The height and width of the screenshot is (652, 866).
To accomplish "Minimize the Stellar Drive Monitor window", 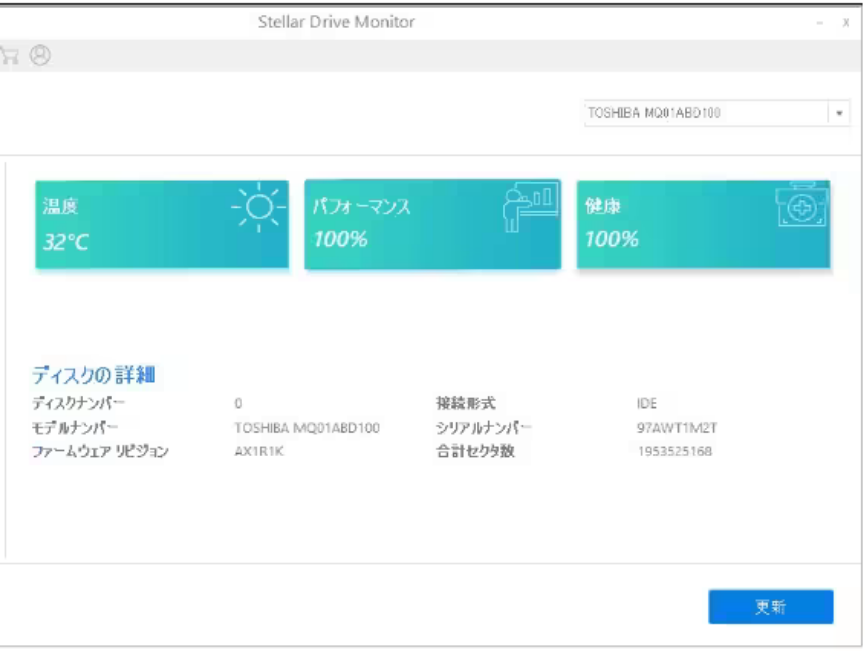I will click(x=820, y=22).
